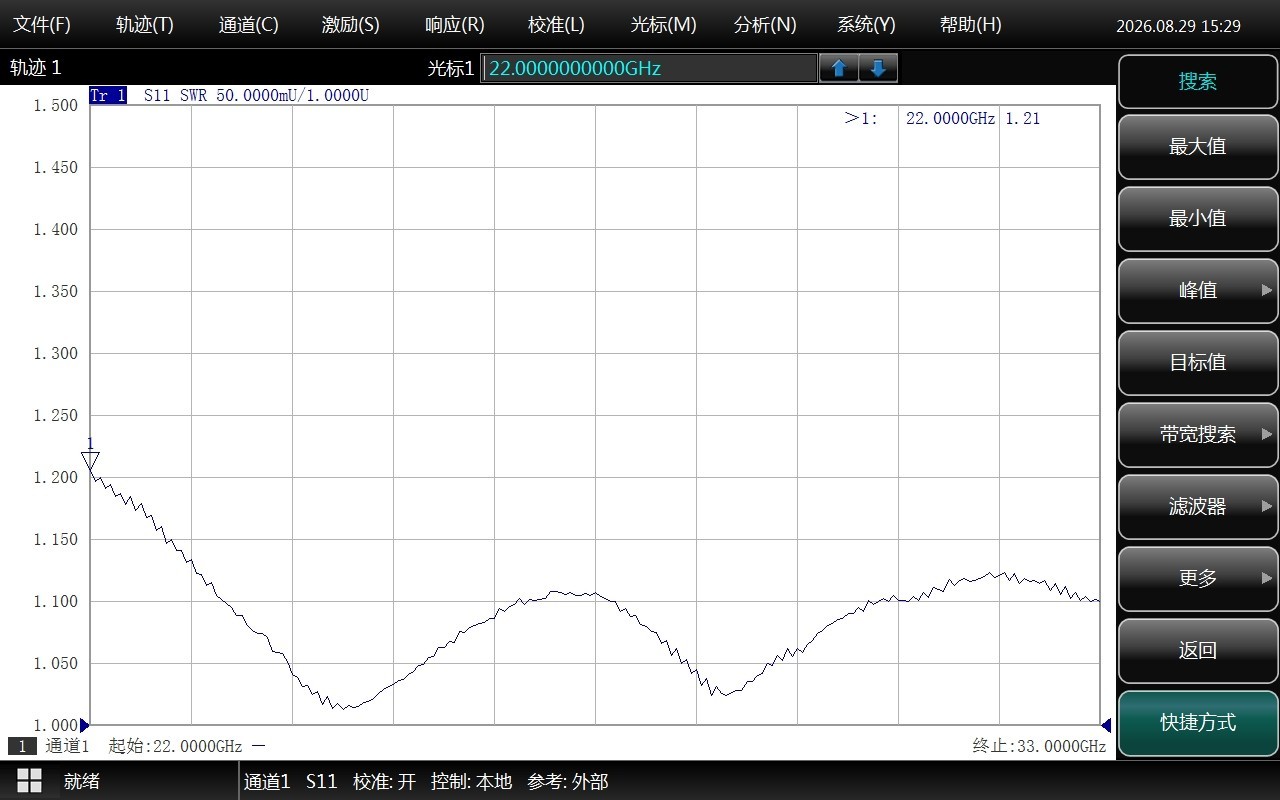
Task: Click the right reference level triangle
Action: tap(1106, 725)
